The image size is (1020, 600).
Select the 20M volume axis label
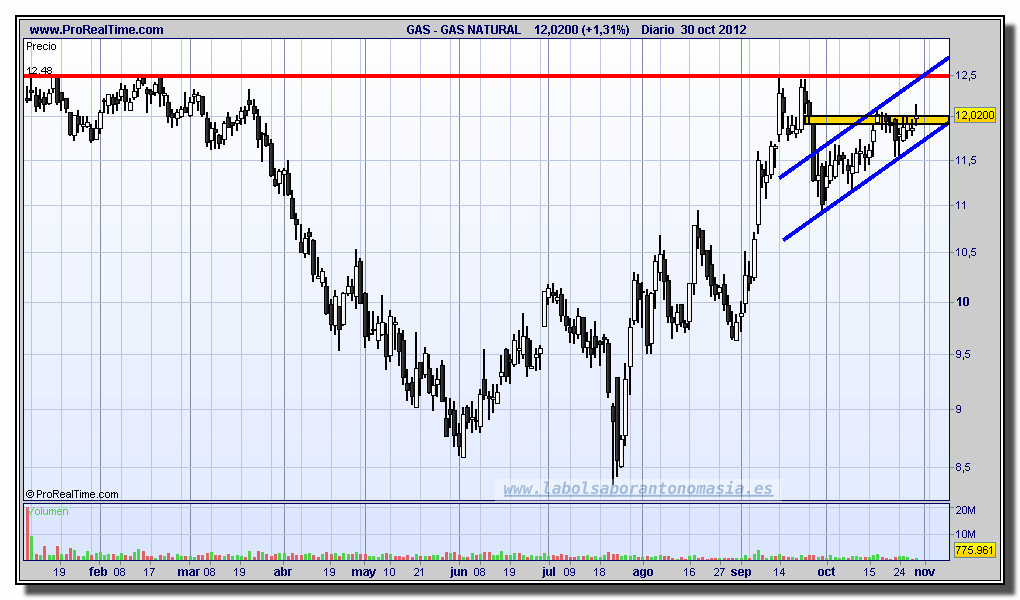point(965,510)
